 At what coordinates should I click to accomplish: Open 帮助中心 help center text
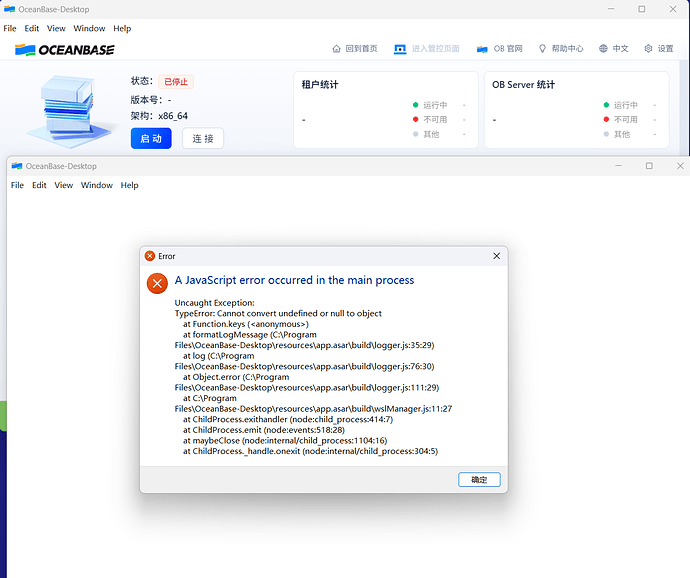coord(568,48)
